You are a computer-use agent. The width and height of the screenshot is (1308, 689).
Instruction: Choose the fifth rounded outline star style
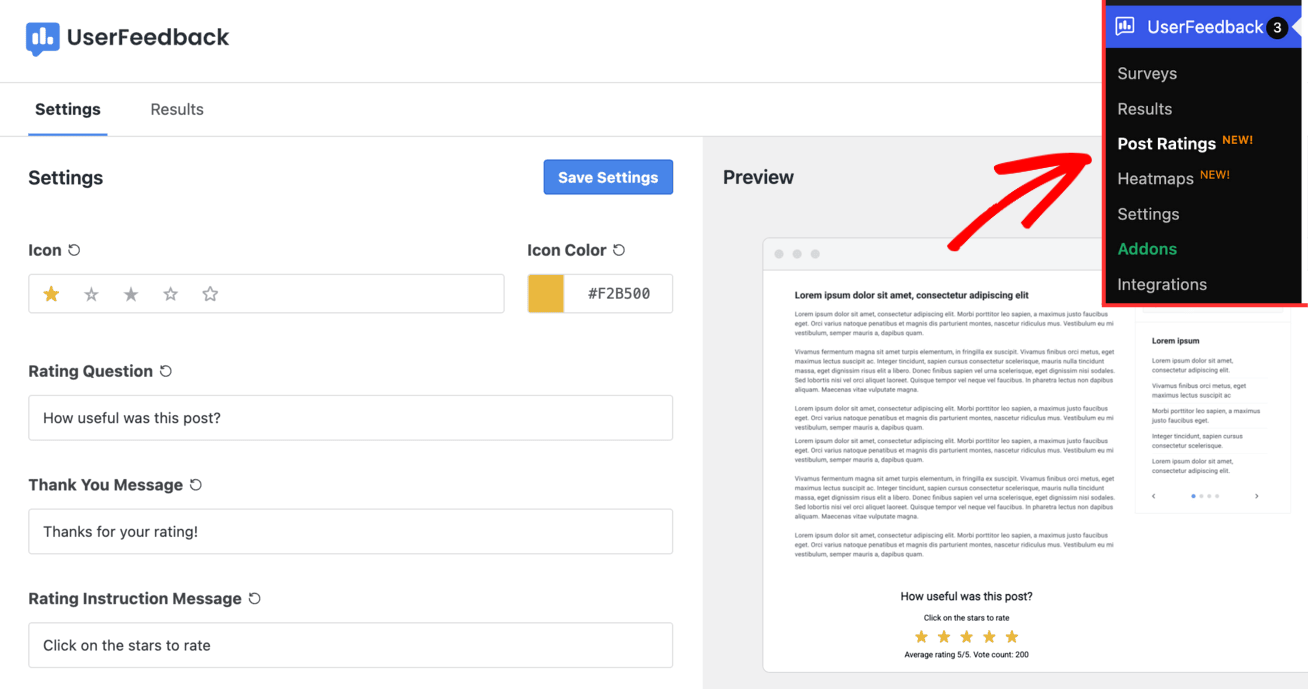tap(210, 294)
